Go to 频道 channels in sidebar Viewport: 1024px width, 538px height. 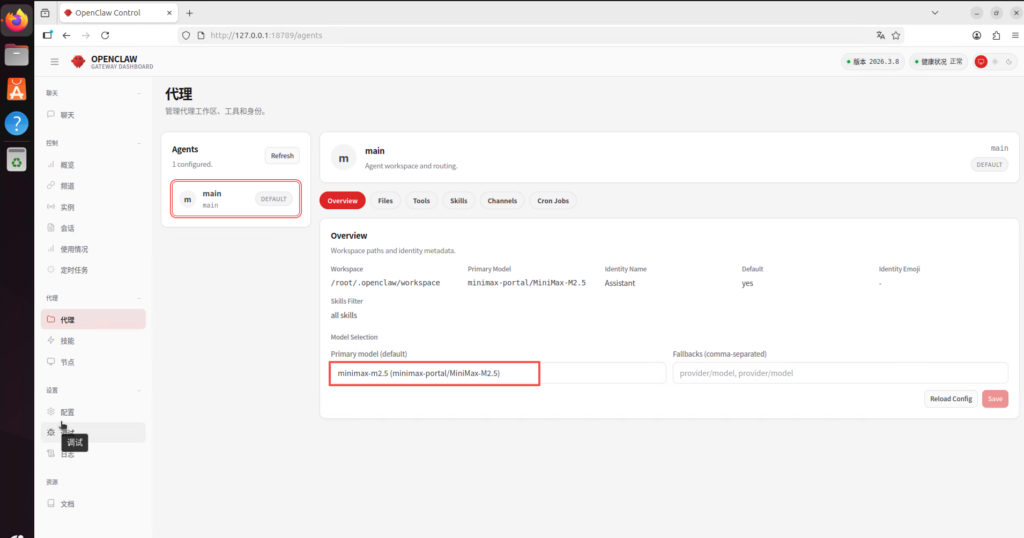(67, 186)
